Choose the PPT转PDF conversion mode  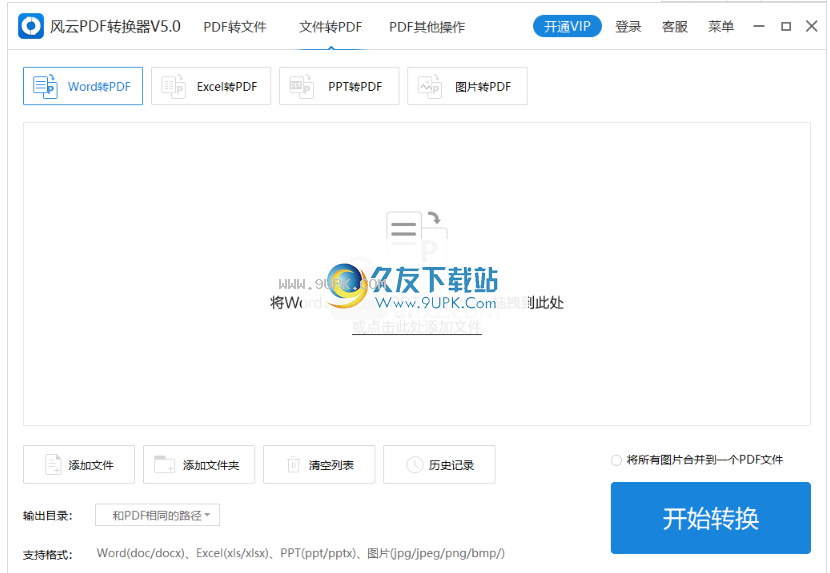click(339, 86)
